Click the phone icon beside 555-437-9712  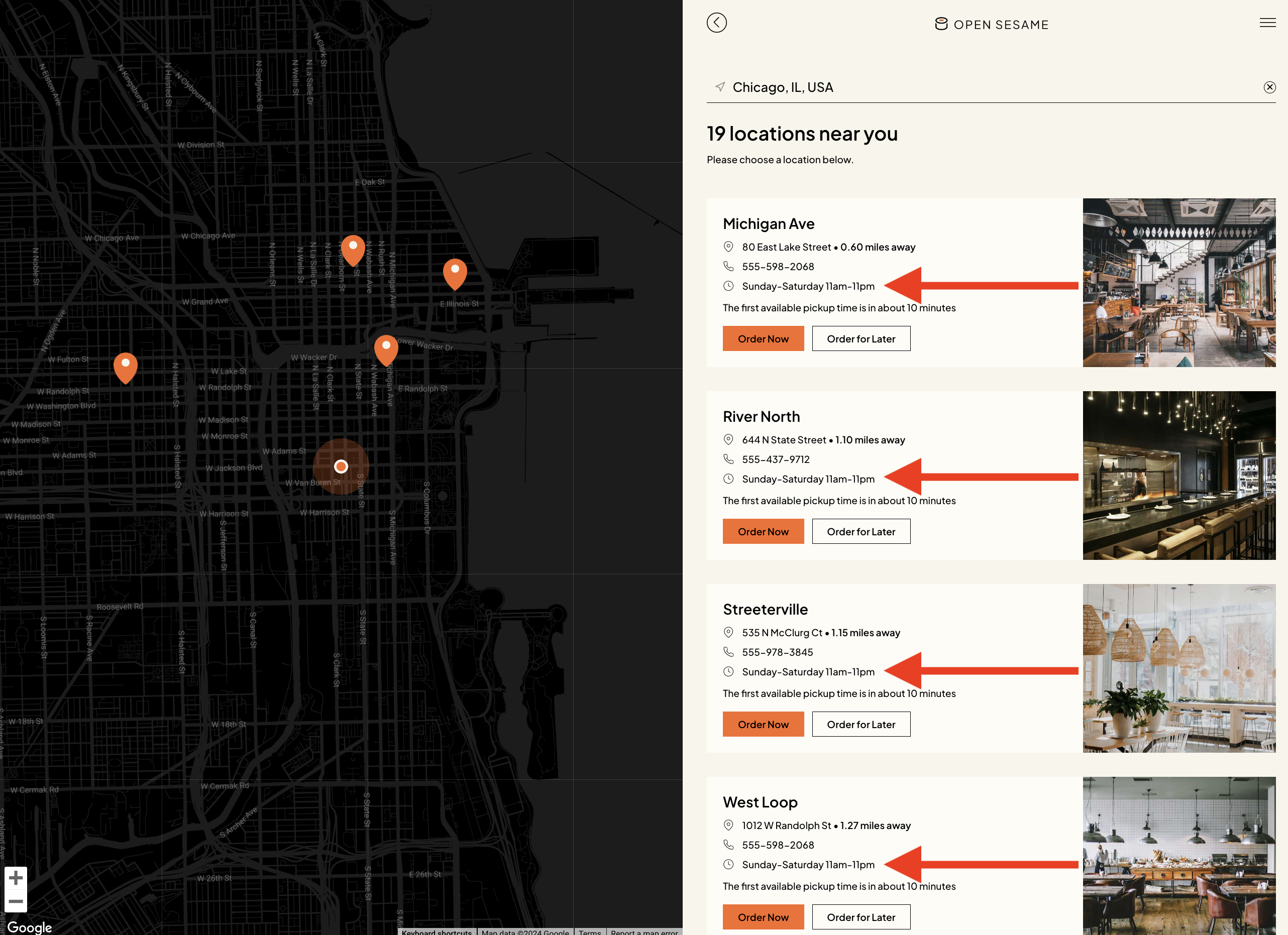[x=727, y=458]
